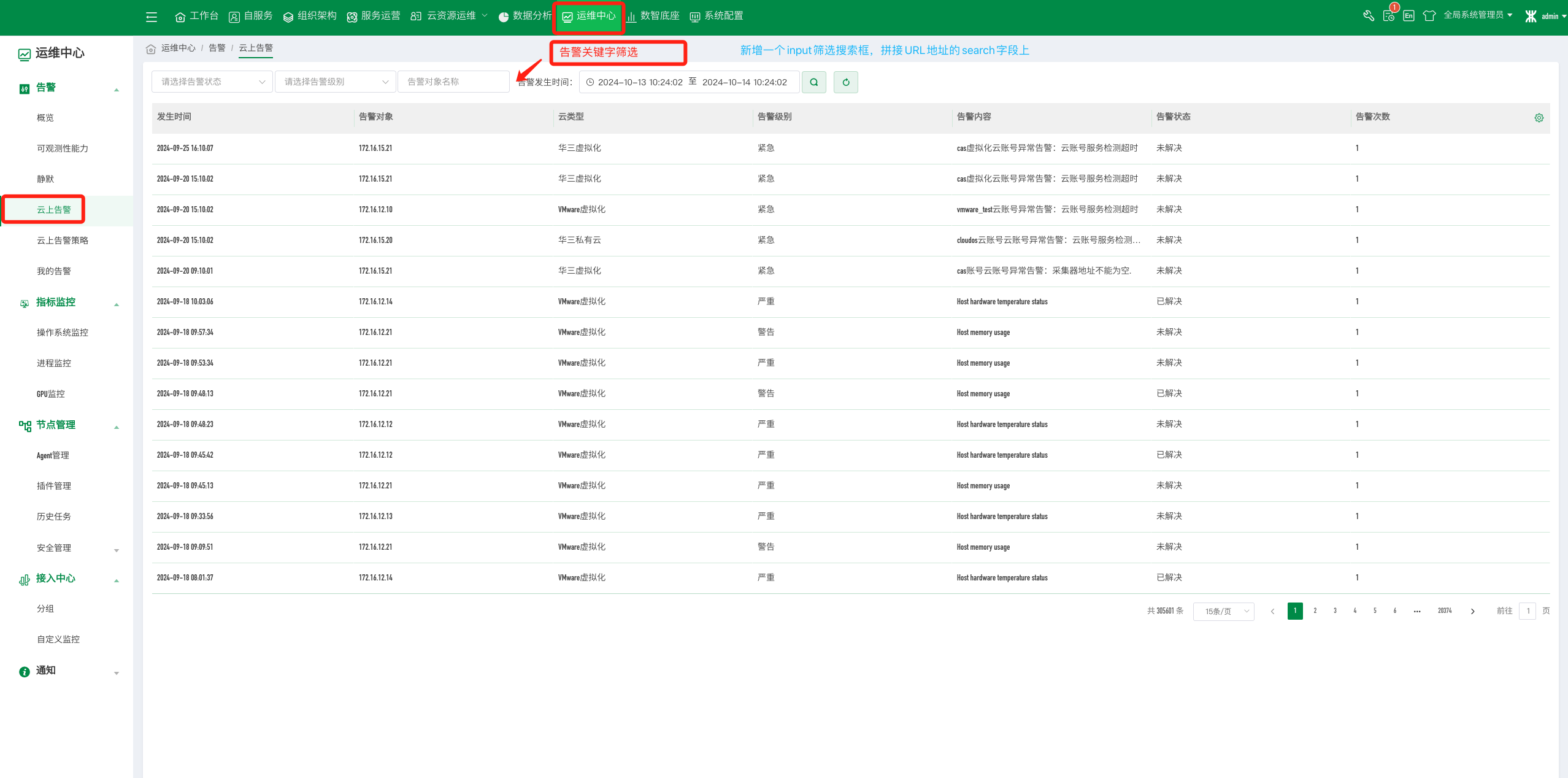Click the 告警 breadcrumb link
The width and height of the screenshot is (1568, 778).
pyautogui.click(x=217, y=48)
